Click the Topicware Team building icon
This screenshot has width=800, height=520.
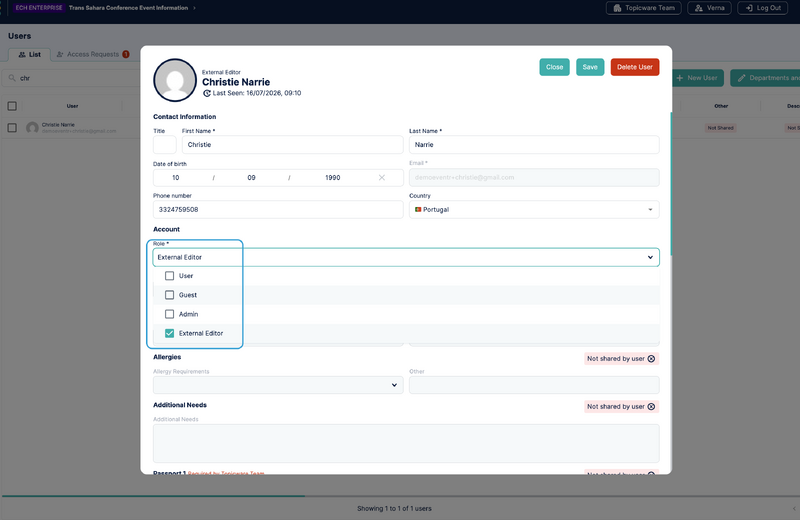[617, 8]
